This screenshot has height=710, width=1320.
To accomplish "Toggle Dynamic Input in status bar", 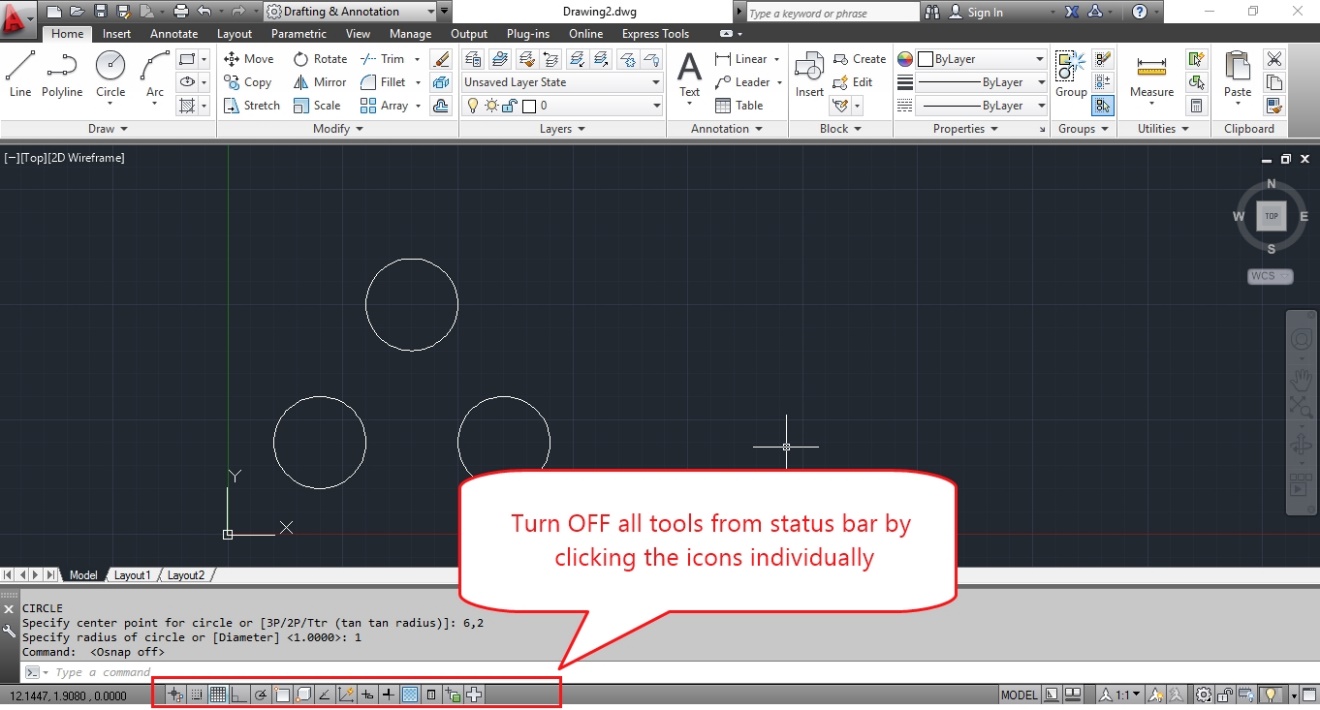I will (x=368, y=693).
